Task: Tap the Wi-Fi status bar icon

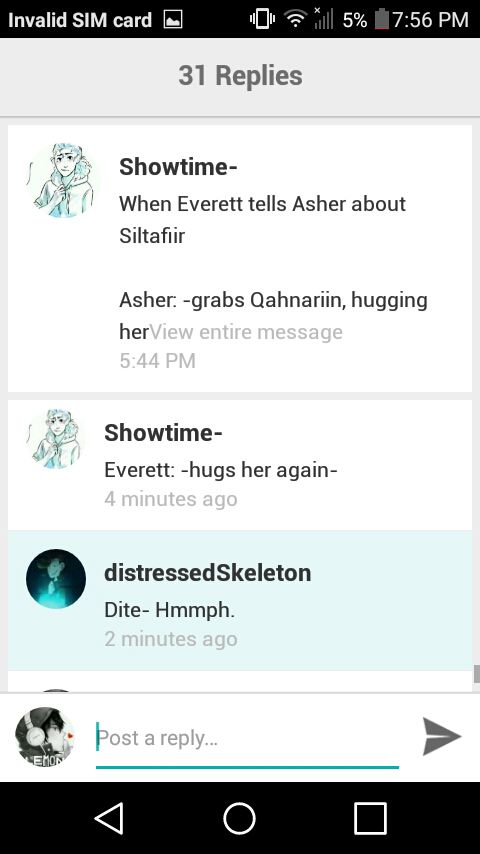Action: point(295,20)
